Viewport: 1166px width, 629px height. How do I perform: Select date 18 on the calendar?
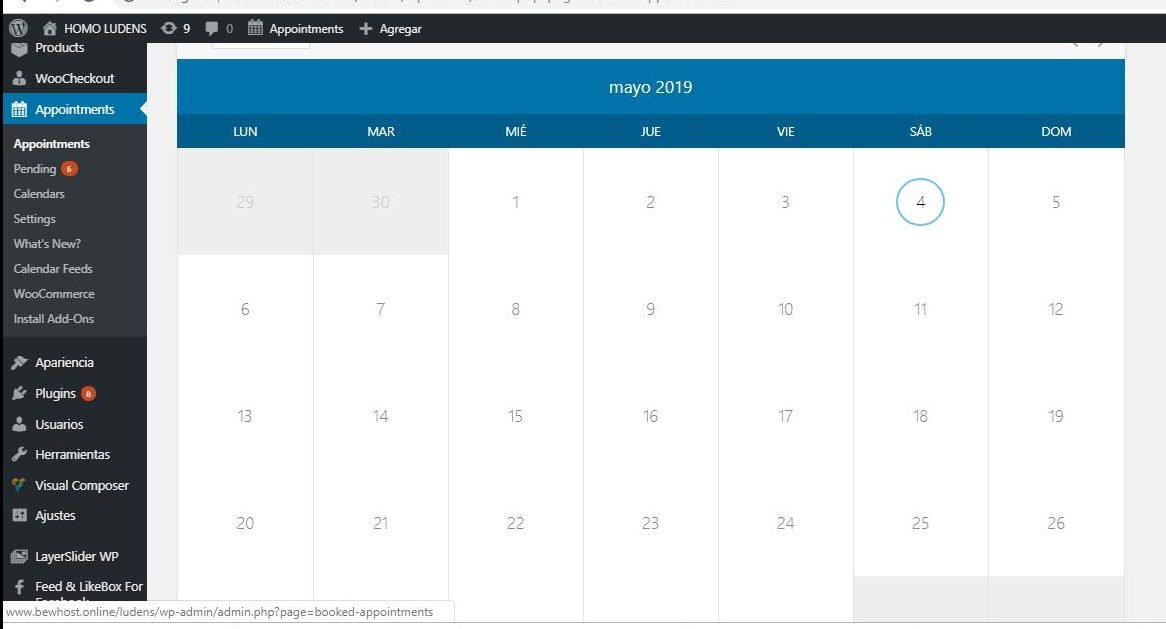click(x=921, y=416)
